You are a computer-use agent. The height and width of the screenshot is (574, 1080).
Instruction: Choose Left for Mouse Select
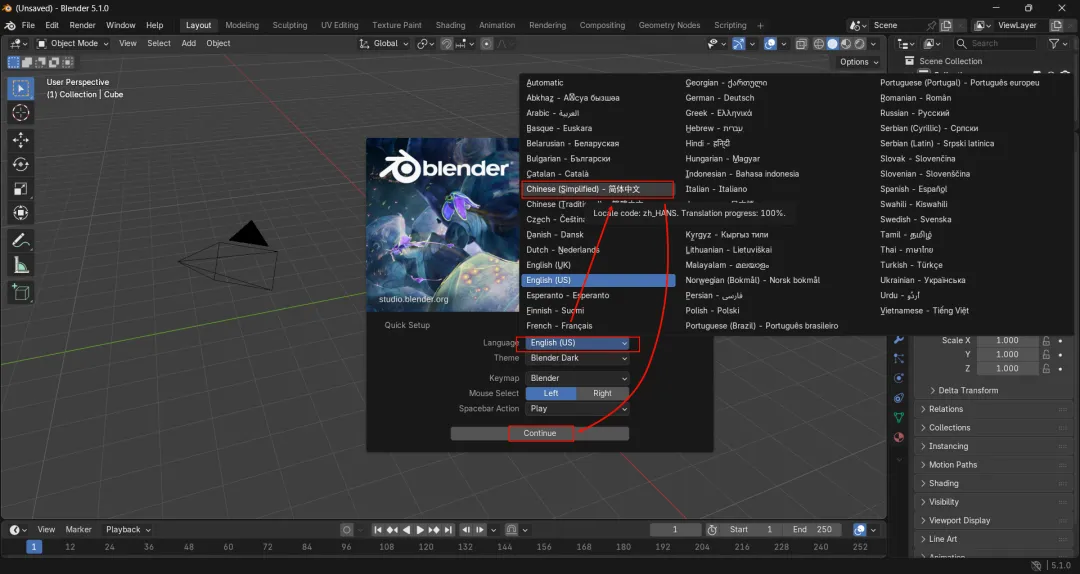(x=551, y=393)
